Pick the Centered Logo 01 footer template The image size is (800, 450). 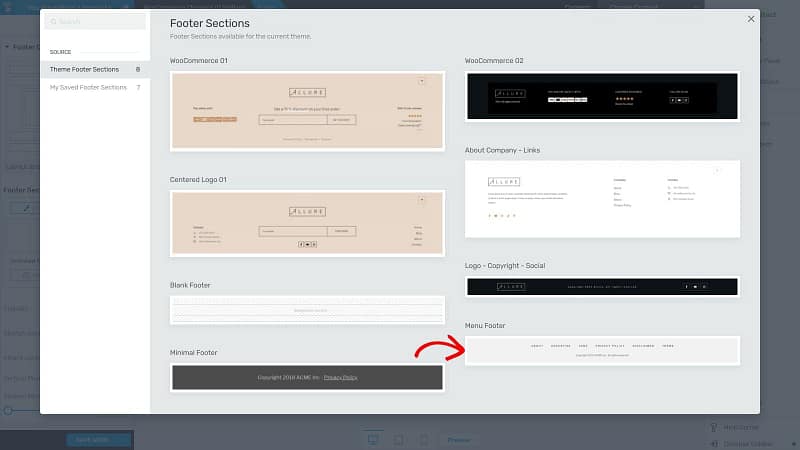click(307, 223)
